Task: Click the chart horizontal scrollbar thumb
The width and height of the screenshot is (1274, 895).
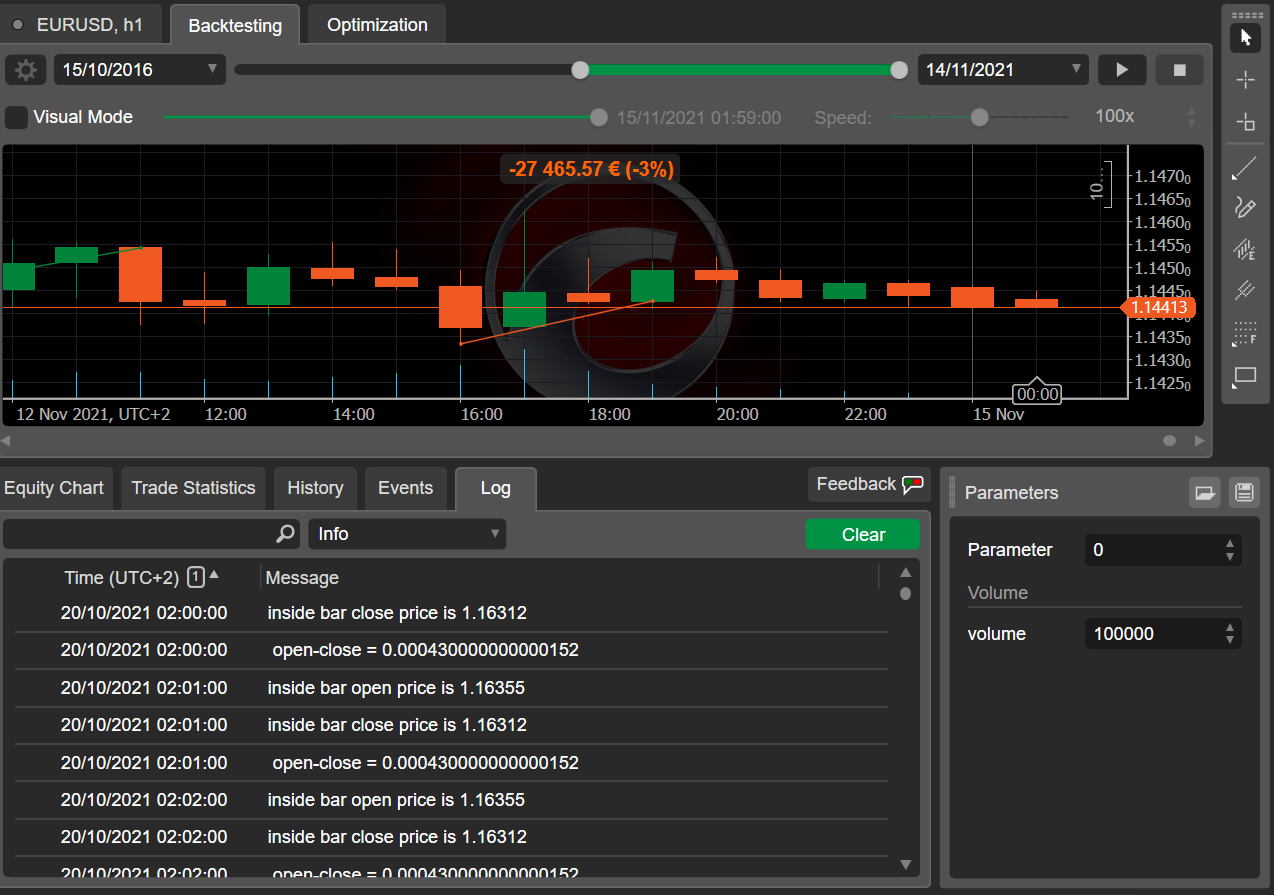Action: [1169, 440]
